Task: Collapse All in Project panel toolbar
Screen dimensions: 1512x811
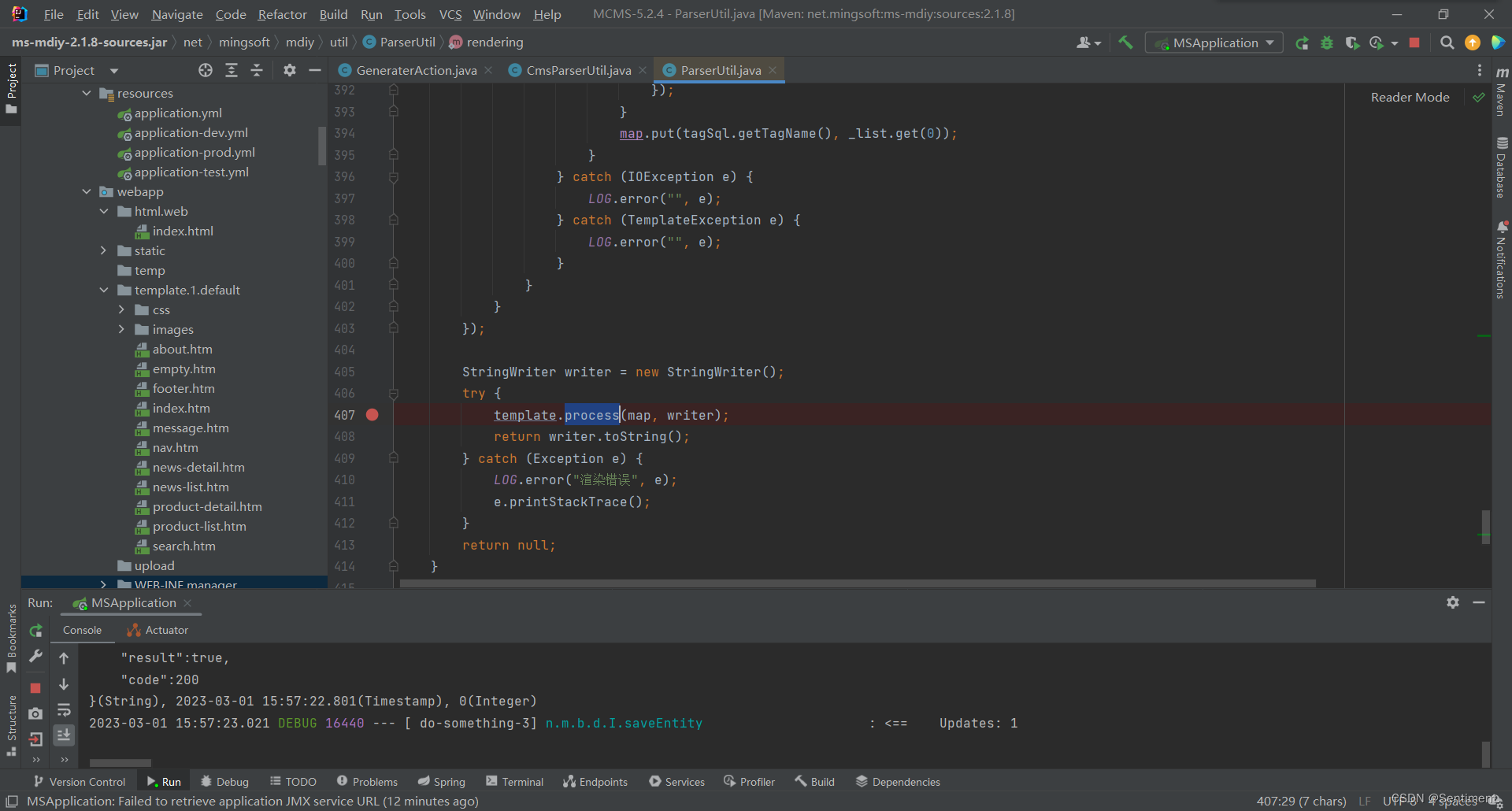Action: pyautogui.click(x=257, y=70)
